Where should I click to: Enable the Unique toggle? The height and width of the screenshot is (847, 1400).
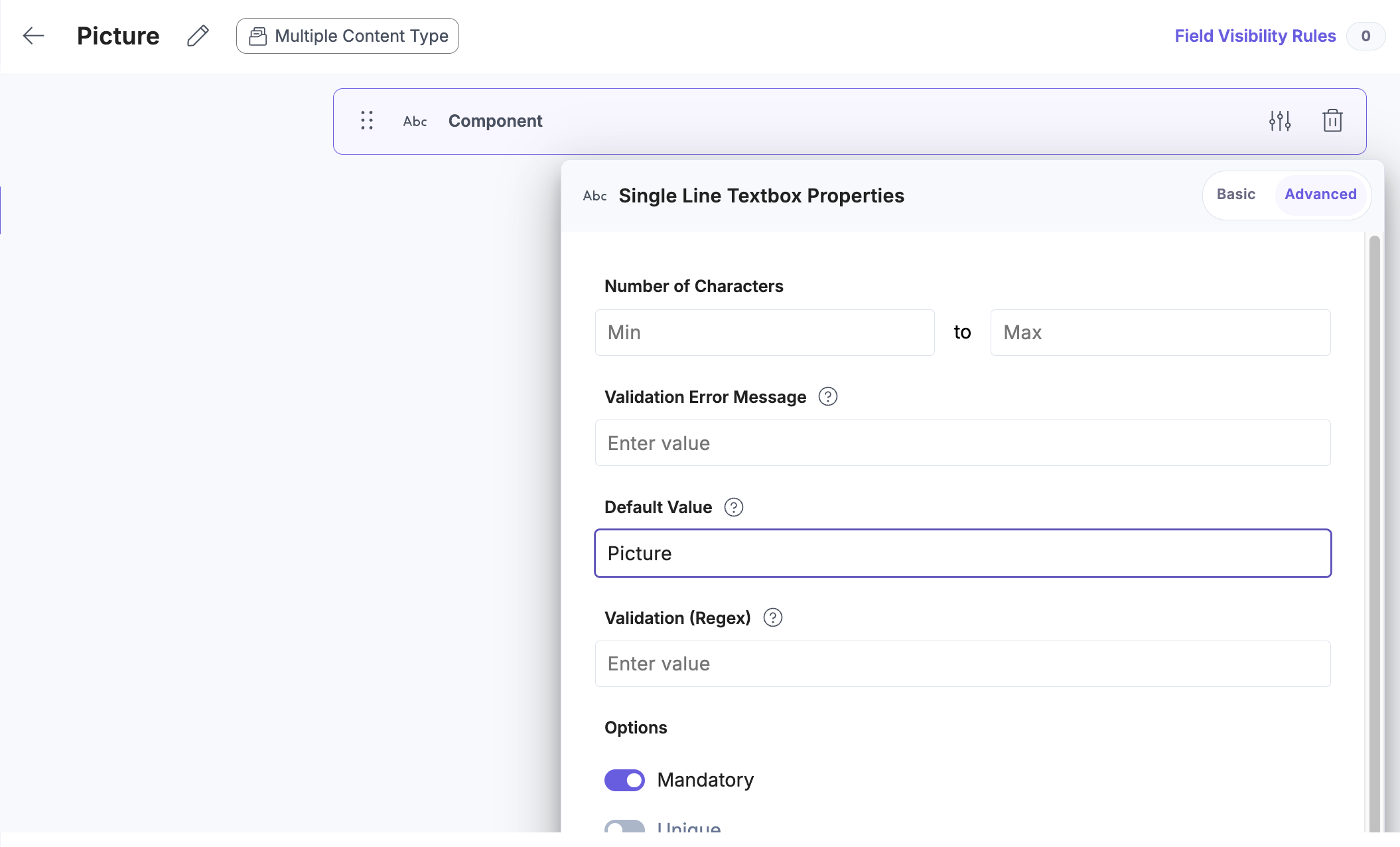pos(624,826)
